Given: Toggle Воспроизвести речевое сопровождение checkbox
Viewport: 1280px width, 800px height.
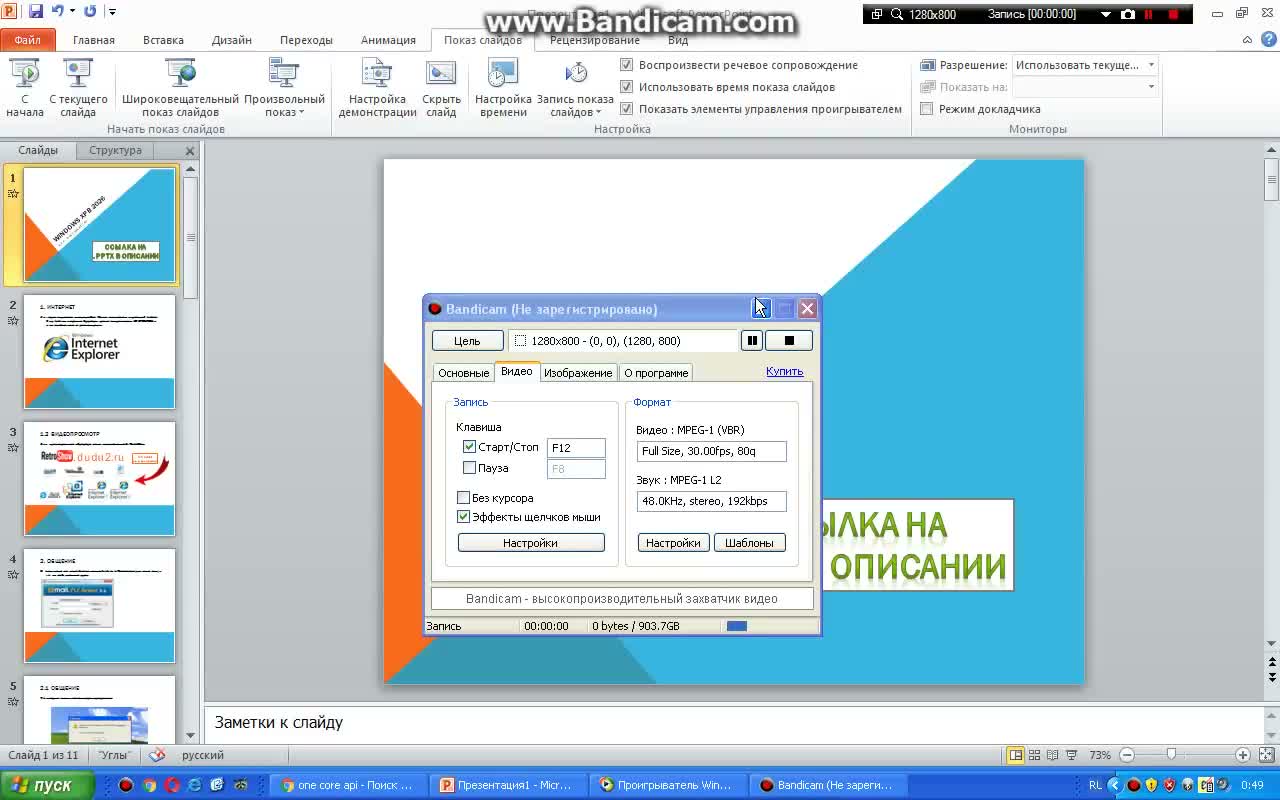Looking at the screenshot, I should pyautogui.click(x=627, y=65).
